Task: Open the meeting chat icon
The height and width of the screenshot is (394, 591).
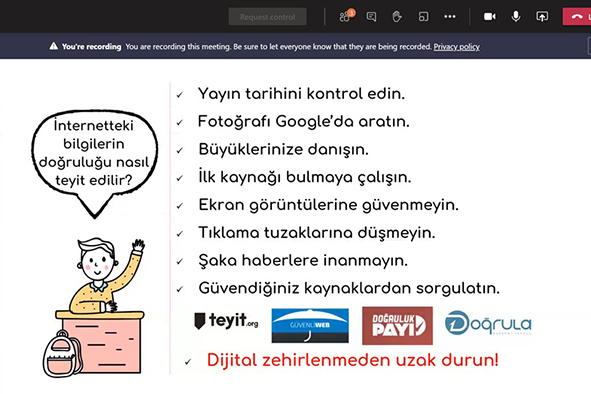Action: click(371, 17)
